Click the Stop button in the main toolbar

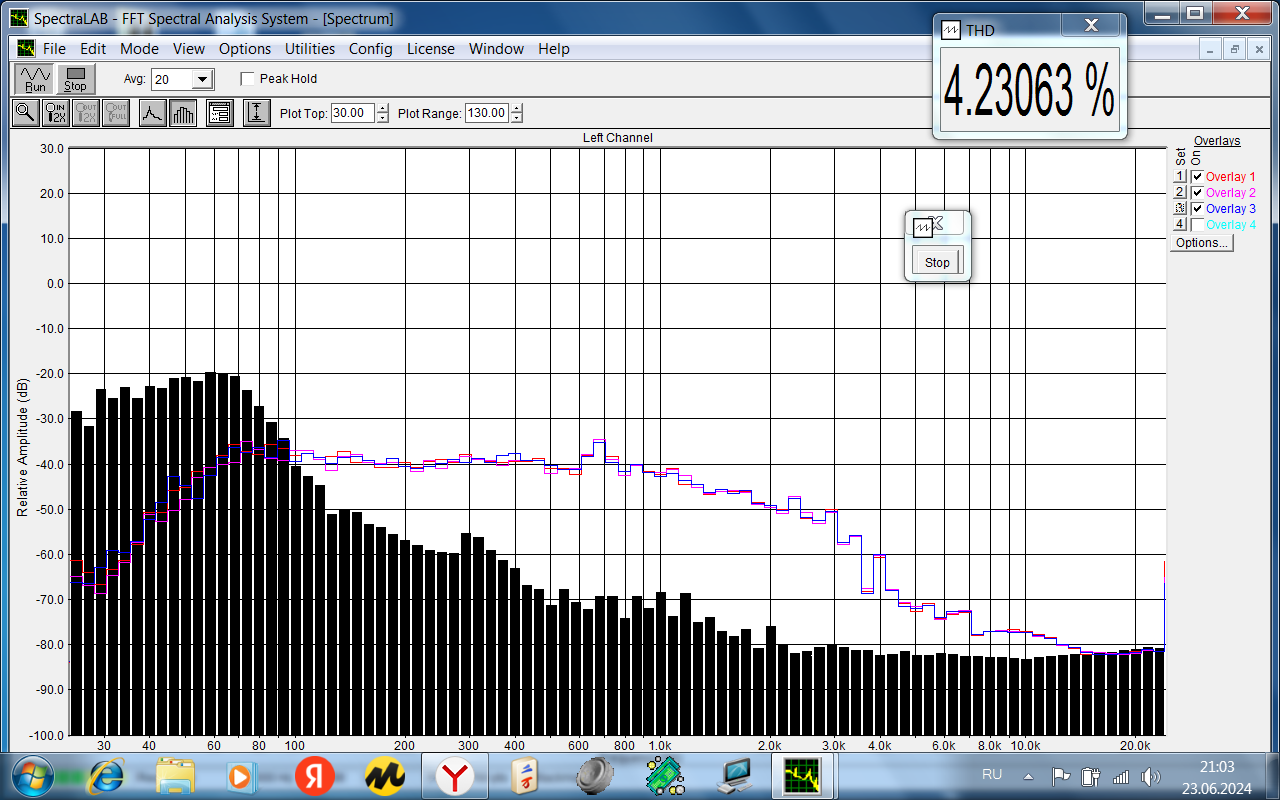click(x=75, y=79)
